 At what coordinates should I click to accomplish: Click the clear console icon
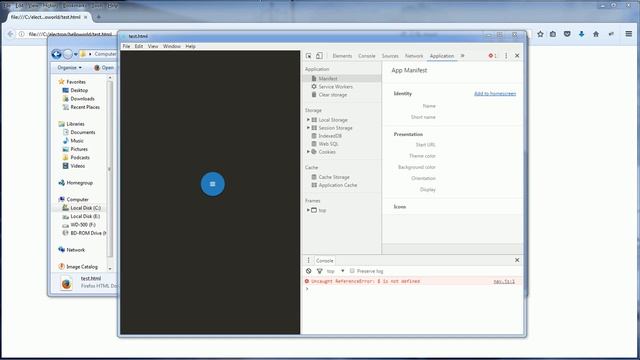[309, 271]
